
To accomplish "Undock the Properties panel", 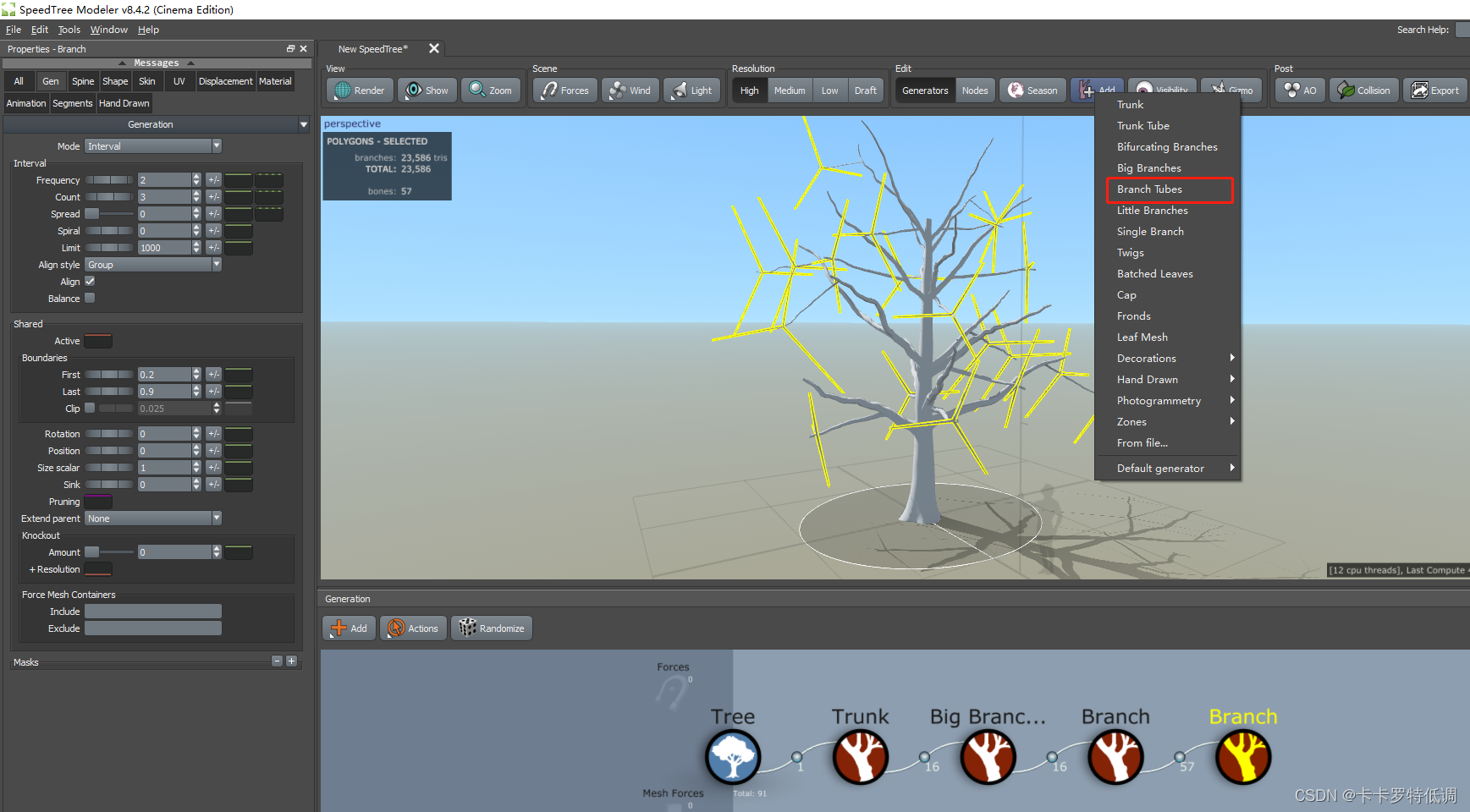I will point(290,49).
